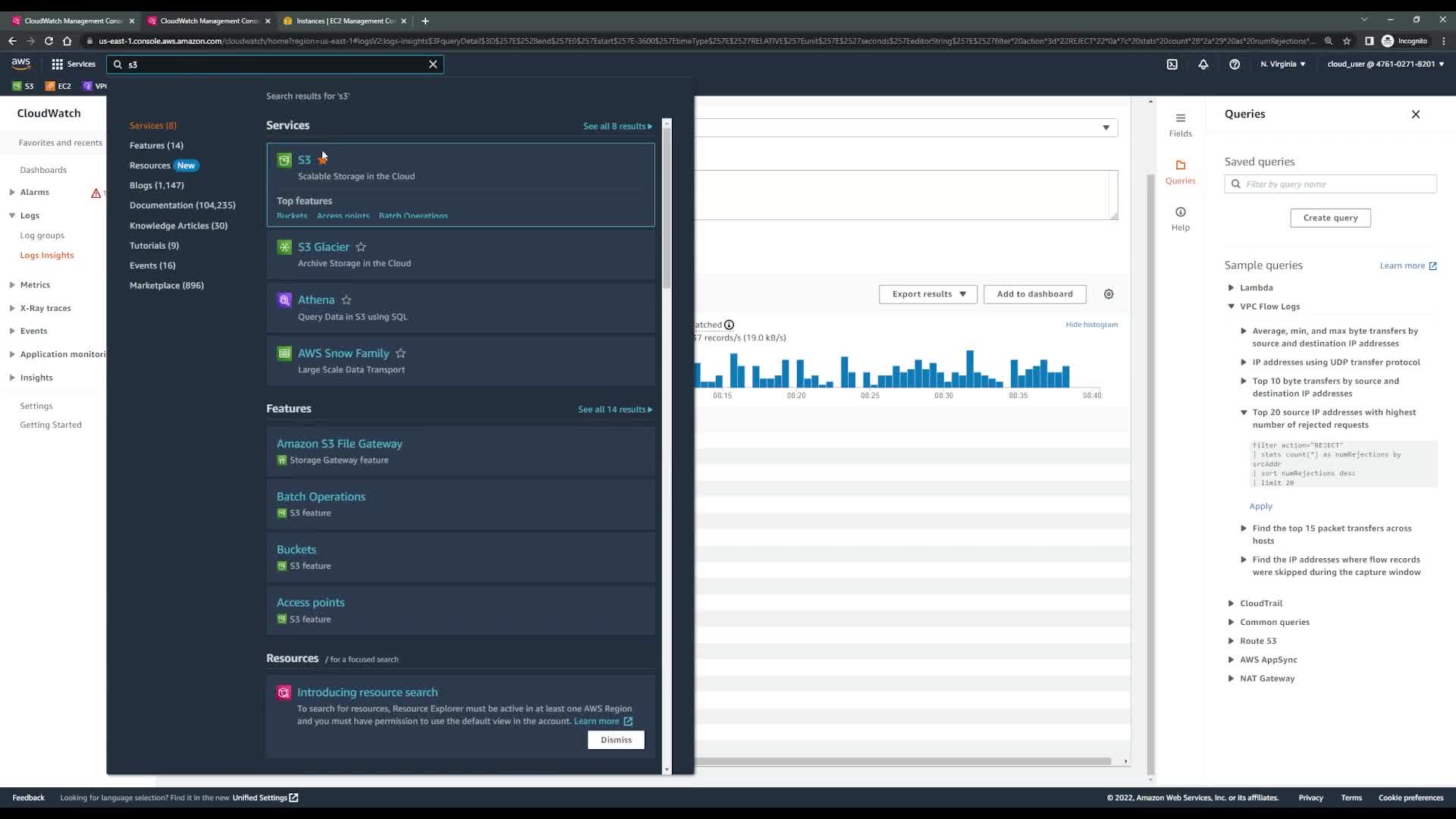Clear the s3 search box
Viewport: 1456px width, 819px height.
coord(433,64)
